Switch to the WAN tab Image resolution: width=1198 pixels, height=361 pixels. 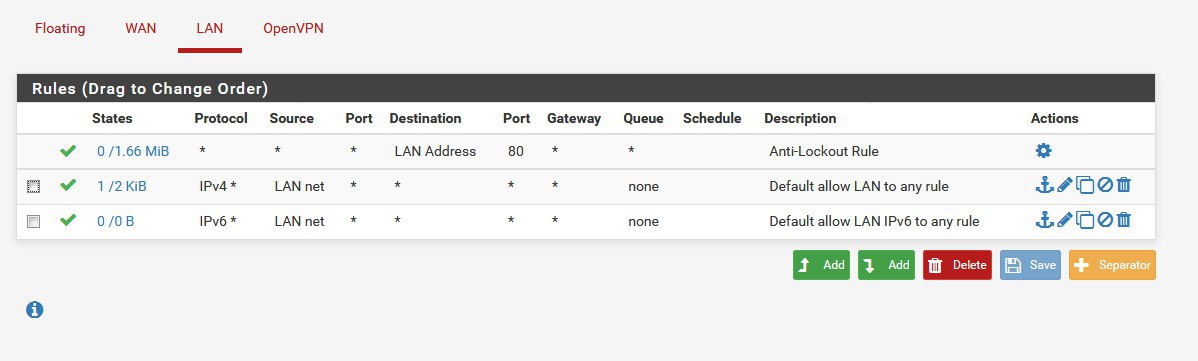click(x=141, y=28)
